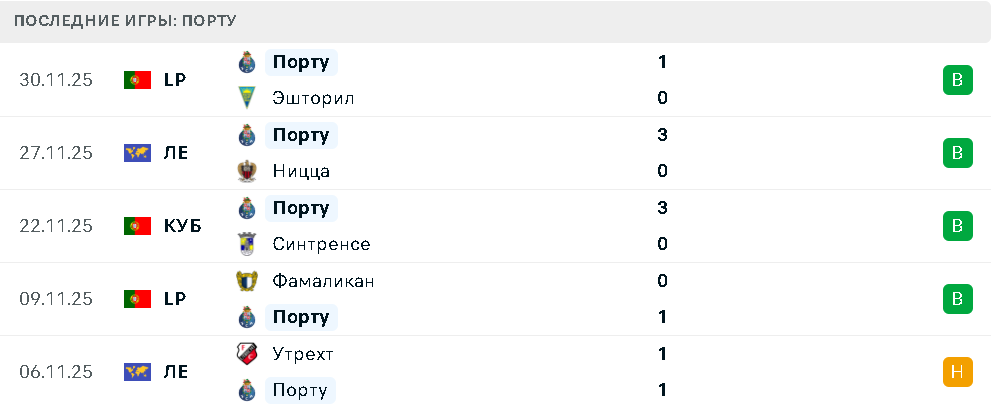This screenshot has width=991, height=406.
Task: Click the orange draw badge for 06.11.25
Action: coord(957,372)
